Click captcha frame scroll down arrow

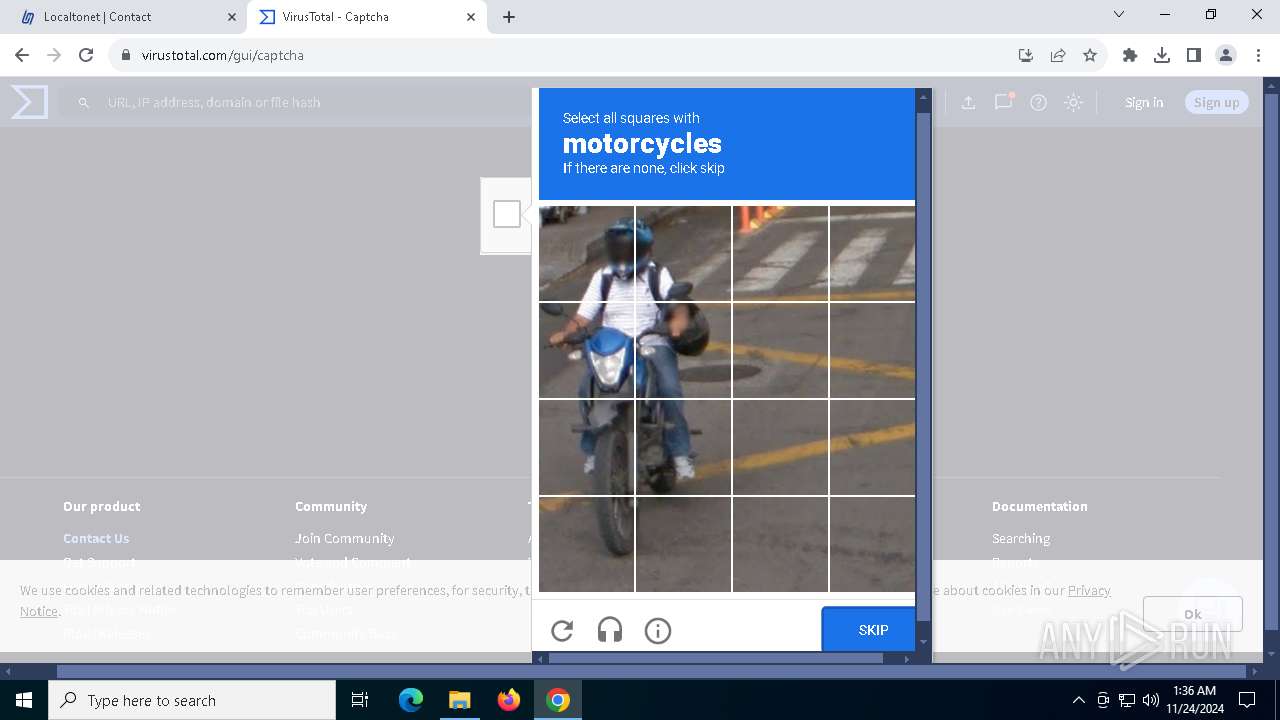point(923,641)
